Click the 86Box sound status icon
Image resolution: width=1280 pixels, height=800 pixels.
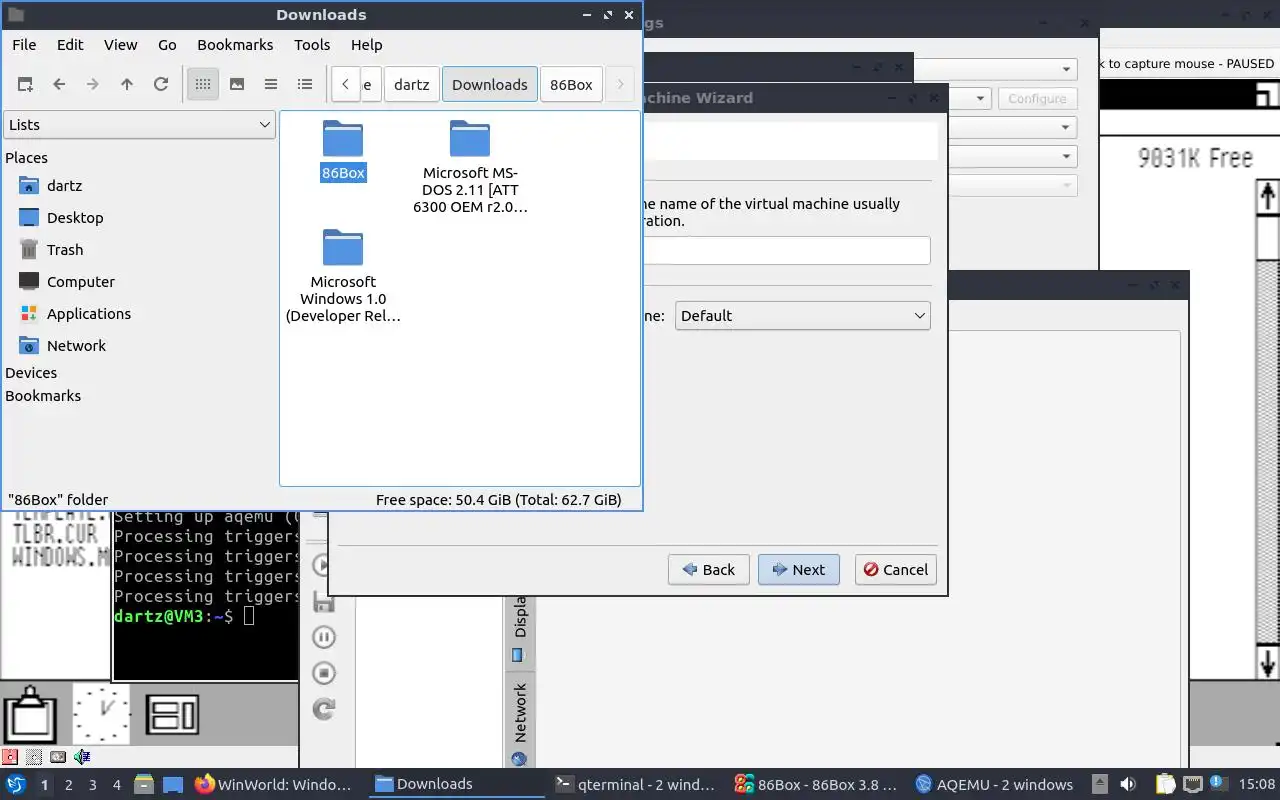[82, 757]
